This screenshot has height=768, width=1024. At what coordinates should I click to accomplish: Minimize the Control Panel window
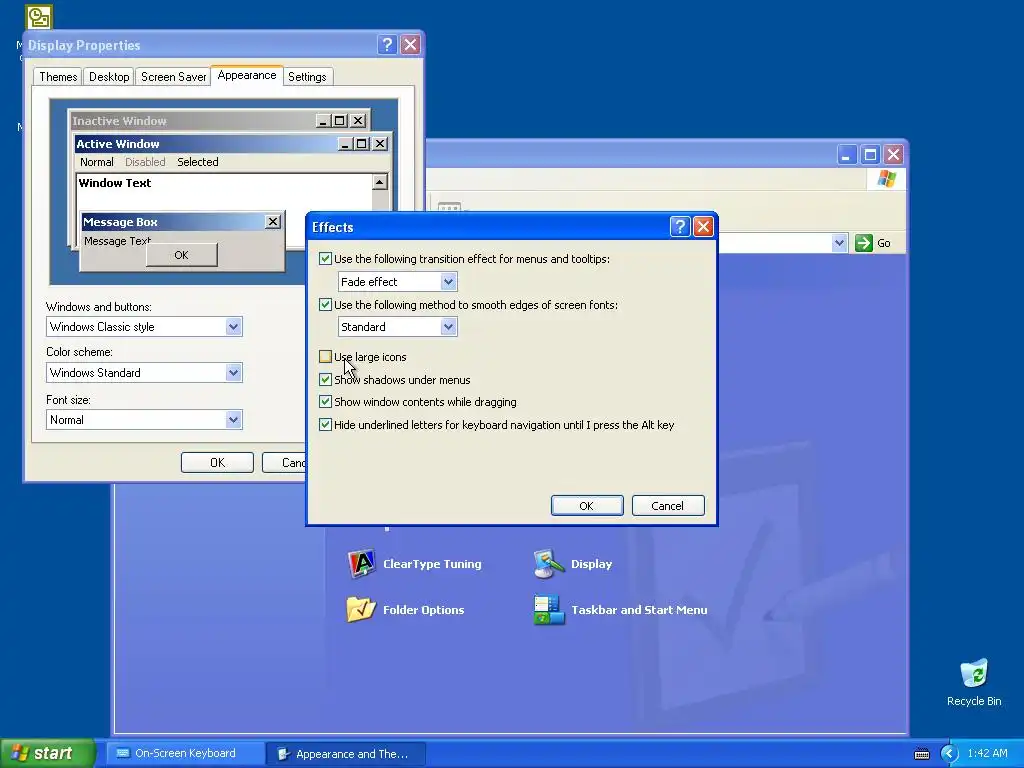pos(846,155)
